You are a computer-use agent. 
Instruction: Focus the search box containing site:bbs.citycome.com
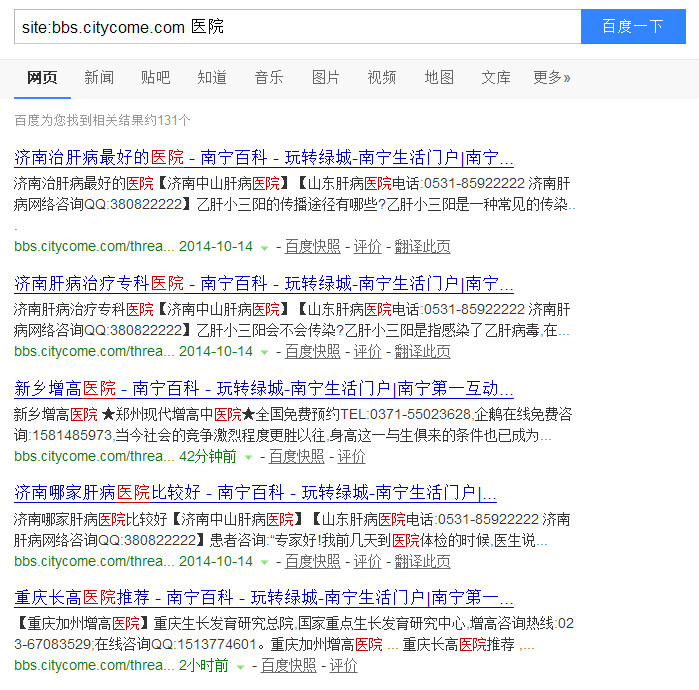tap(297, 26)
